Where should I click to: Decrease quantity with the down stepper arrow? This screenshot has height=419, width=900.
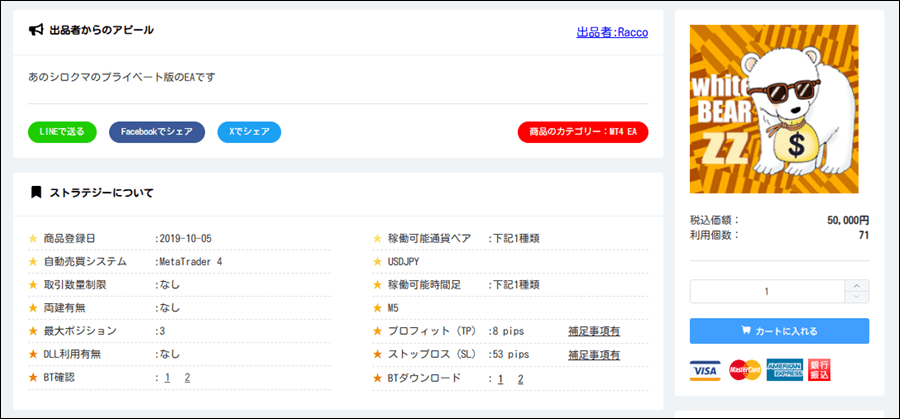tap(857, 297)
